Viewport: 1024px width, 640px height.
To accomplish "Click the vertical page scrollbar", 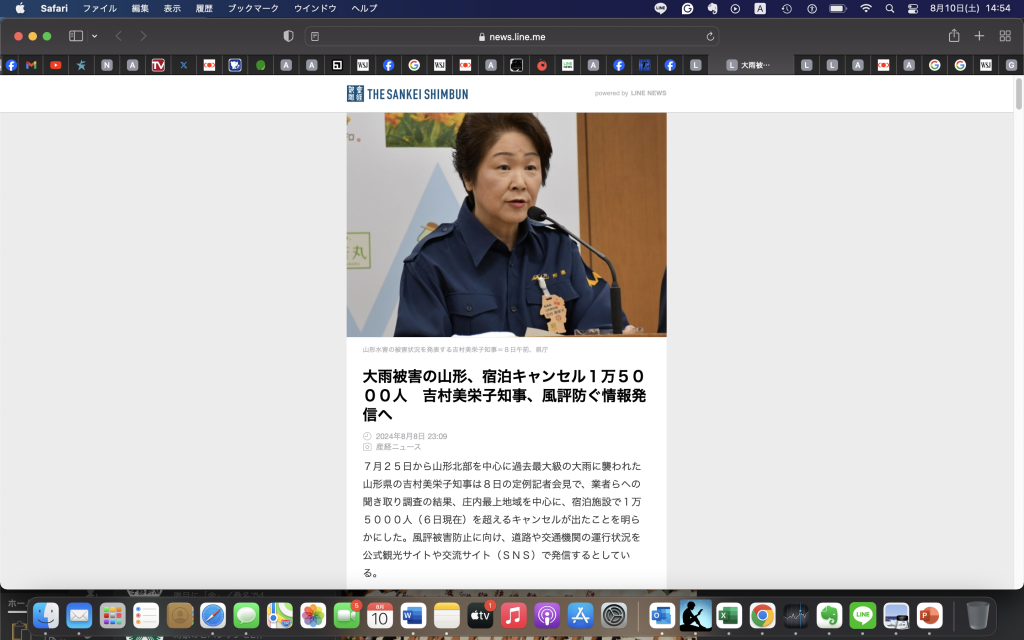I will [1018, 95].
